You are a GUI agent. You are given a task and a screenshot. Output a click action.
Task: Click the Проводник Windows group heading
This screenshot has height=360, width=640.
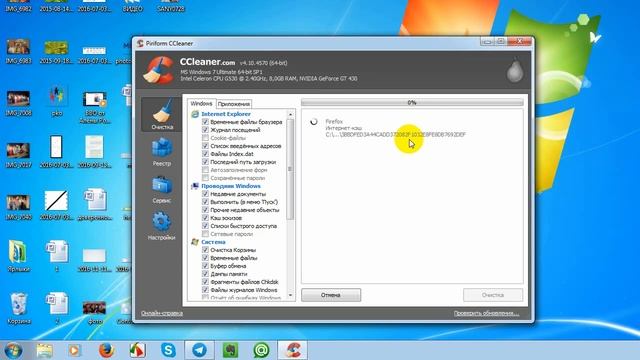[231, 186]
